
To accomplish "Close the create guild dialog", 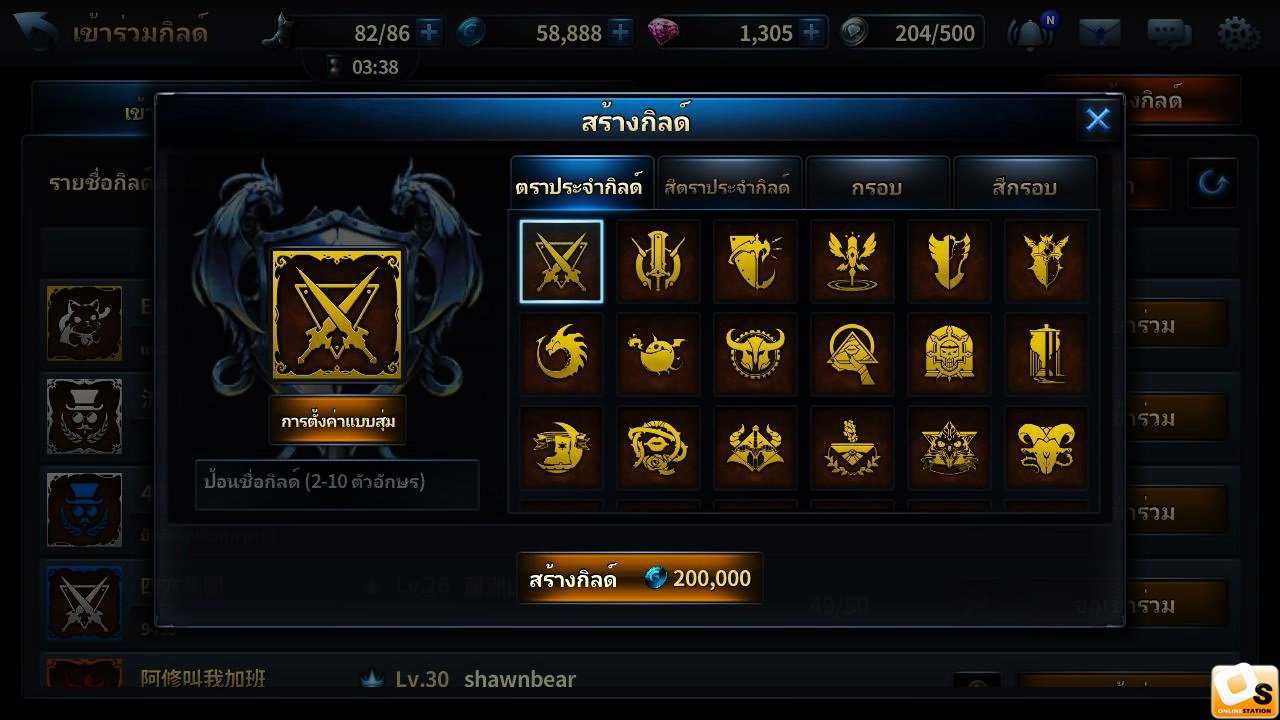I will 1097,120.
